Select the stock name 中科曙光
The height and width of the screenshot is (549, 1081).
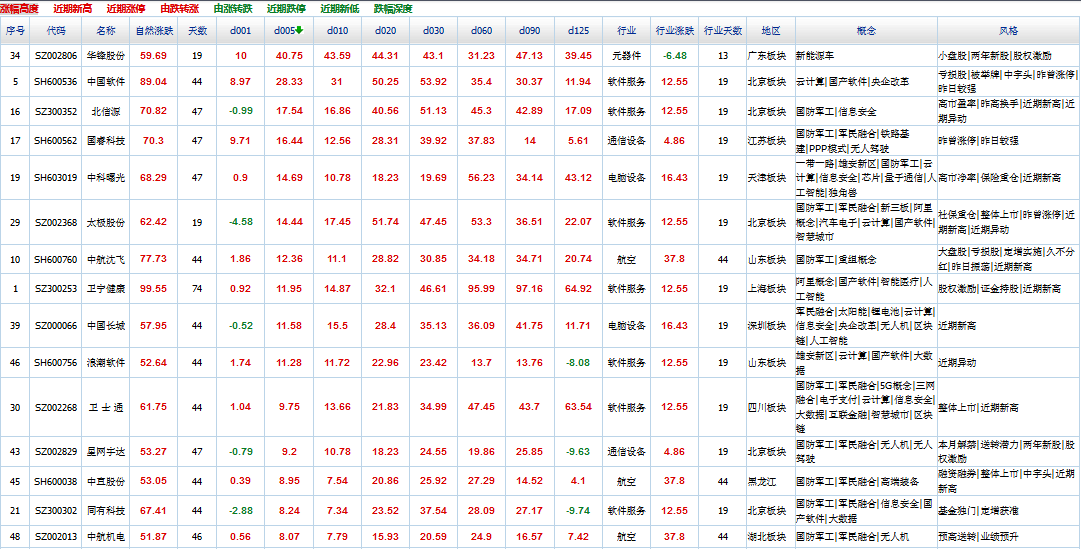click(106, 178)
